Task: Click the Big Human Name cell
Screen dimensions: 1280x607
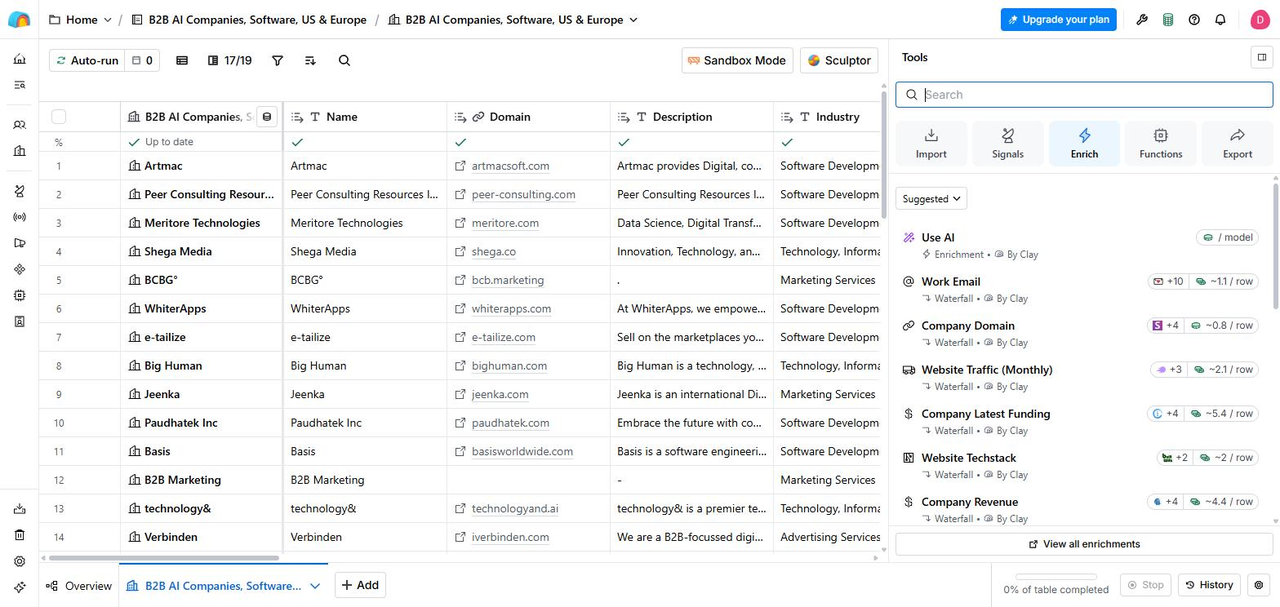Action: [365, 366]
